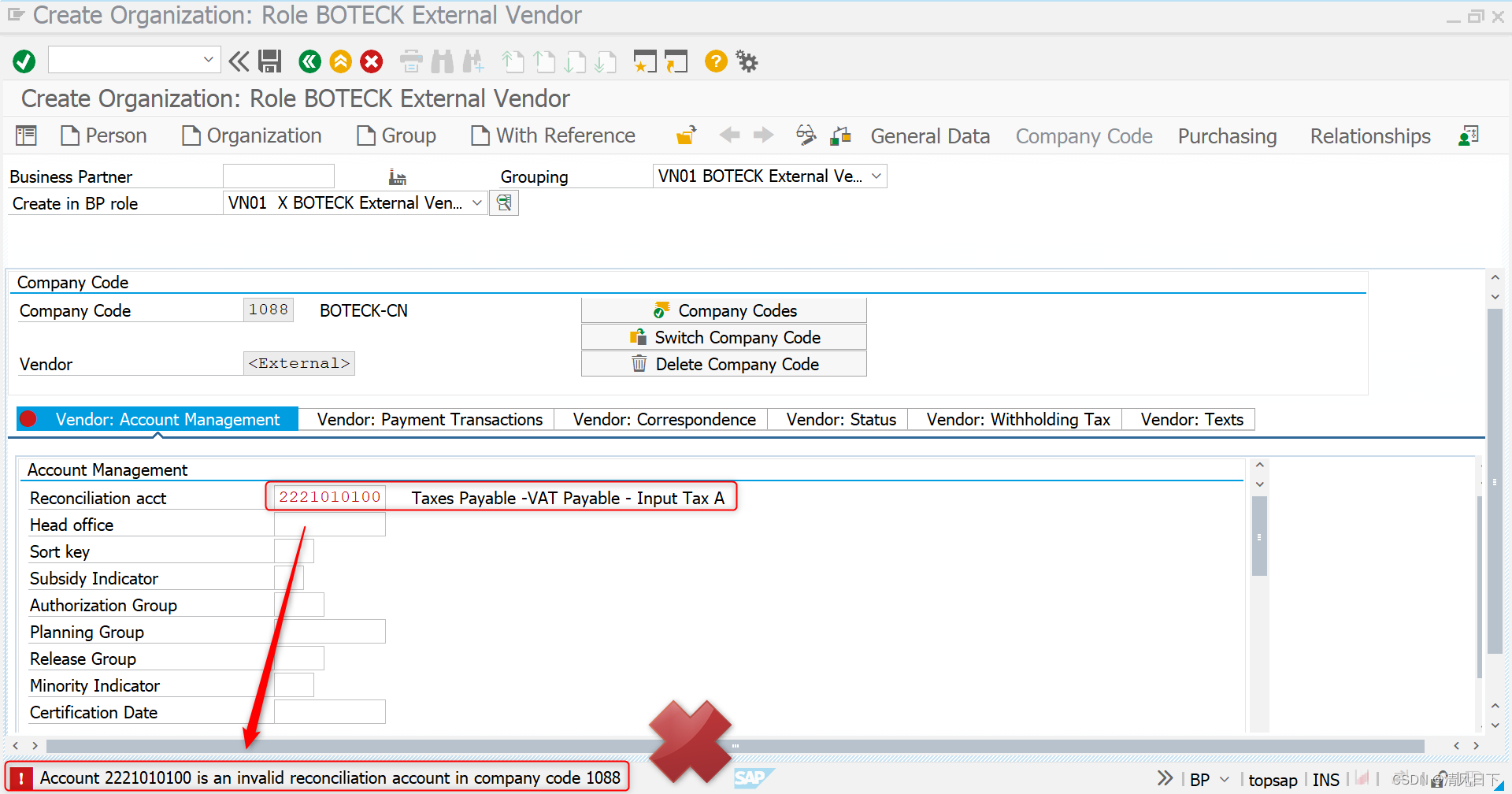
Task: Click the Find Next binoculars icon
Action: [x=473, y=61]
